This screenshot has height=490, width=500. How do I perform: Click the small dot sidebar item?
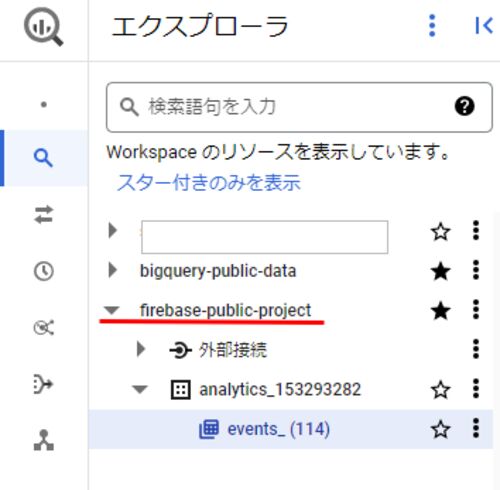44,105
